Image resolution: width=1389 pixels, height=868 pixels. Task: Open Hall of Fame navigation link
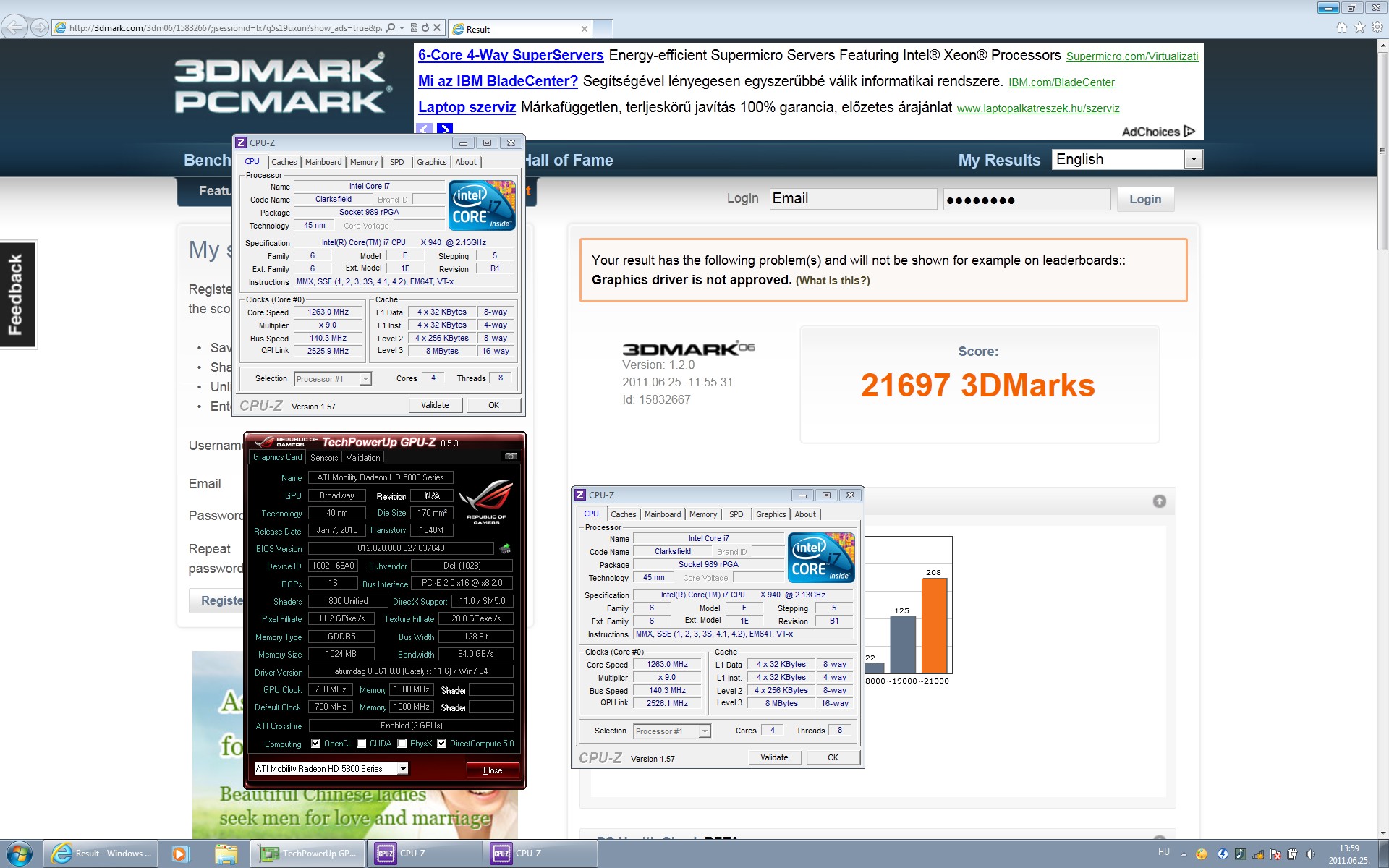tap(568, 160)
